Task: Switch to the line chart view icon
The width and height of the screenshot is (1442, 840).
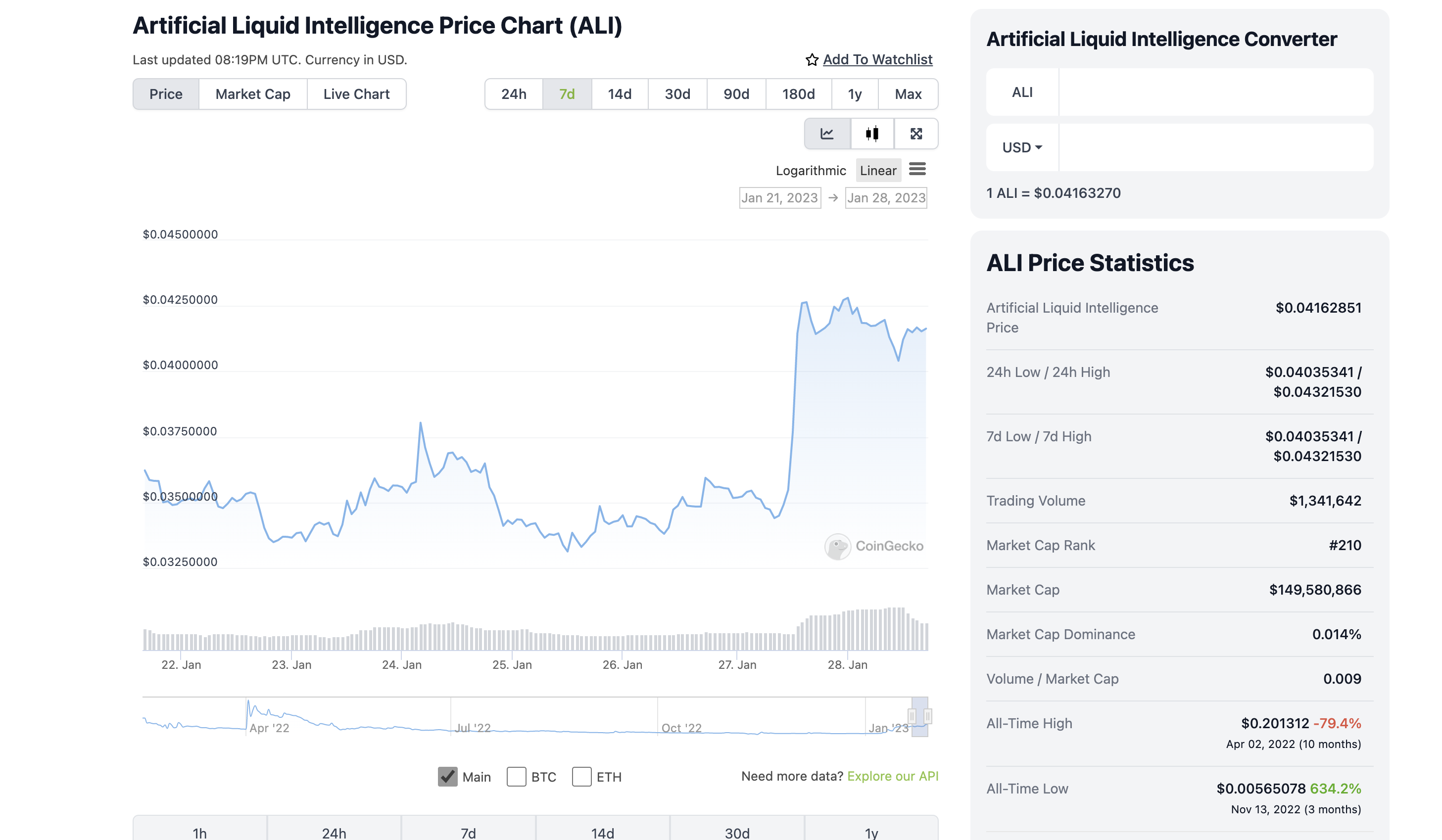Action: point(827,134)
